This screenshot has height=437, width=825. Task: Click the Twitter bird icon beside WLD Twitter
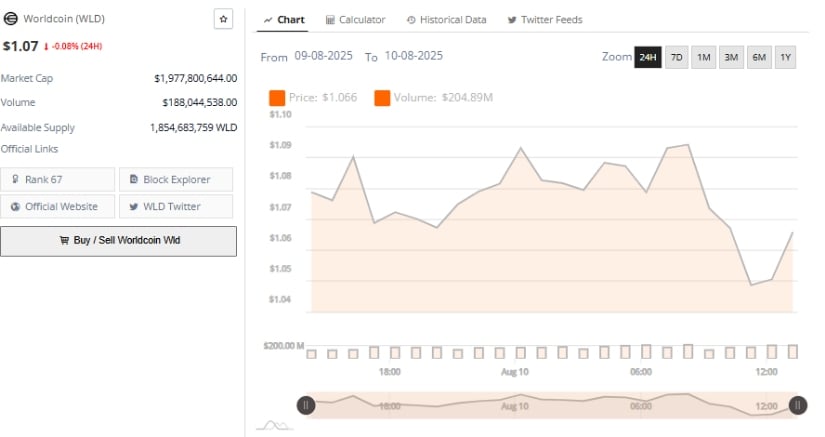pos(134,207)
